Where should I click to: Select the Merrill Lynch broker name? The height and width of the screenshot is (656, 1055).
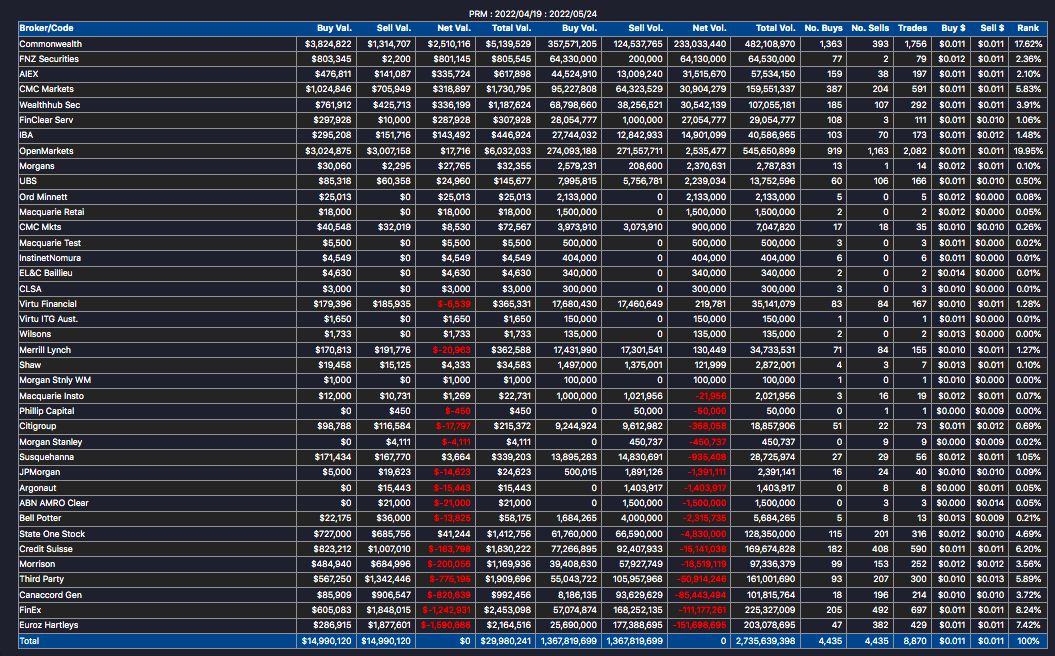coord(45,350)
